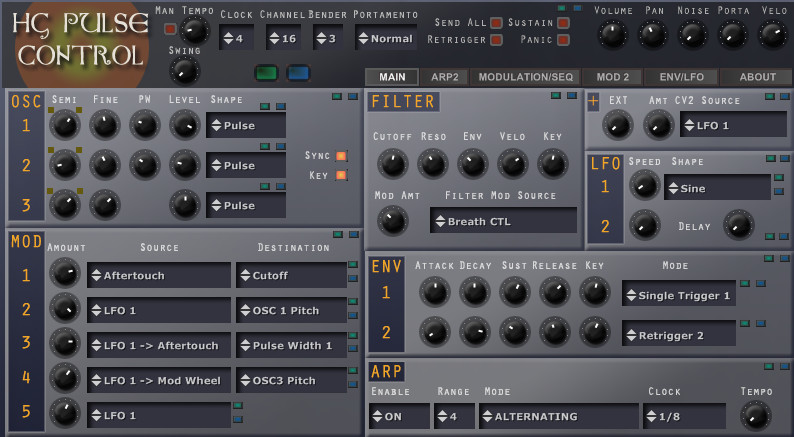Open the ABOUT tab
This screenshot has height=437, width=794.
coord(757,77)
